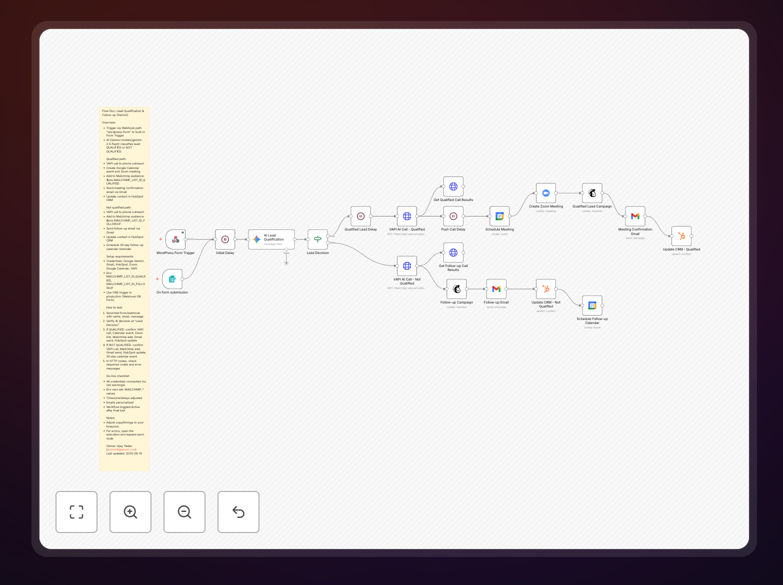Open the Update CRM - Qualified HubSpot node
Screen dimensions: 783x585
pos(682,236)
